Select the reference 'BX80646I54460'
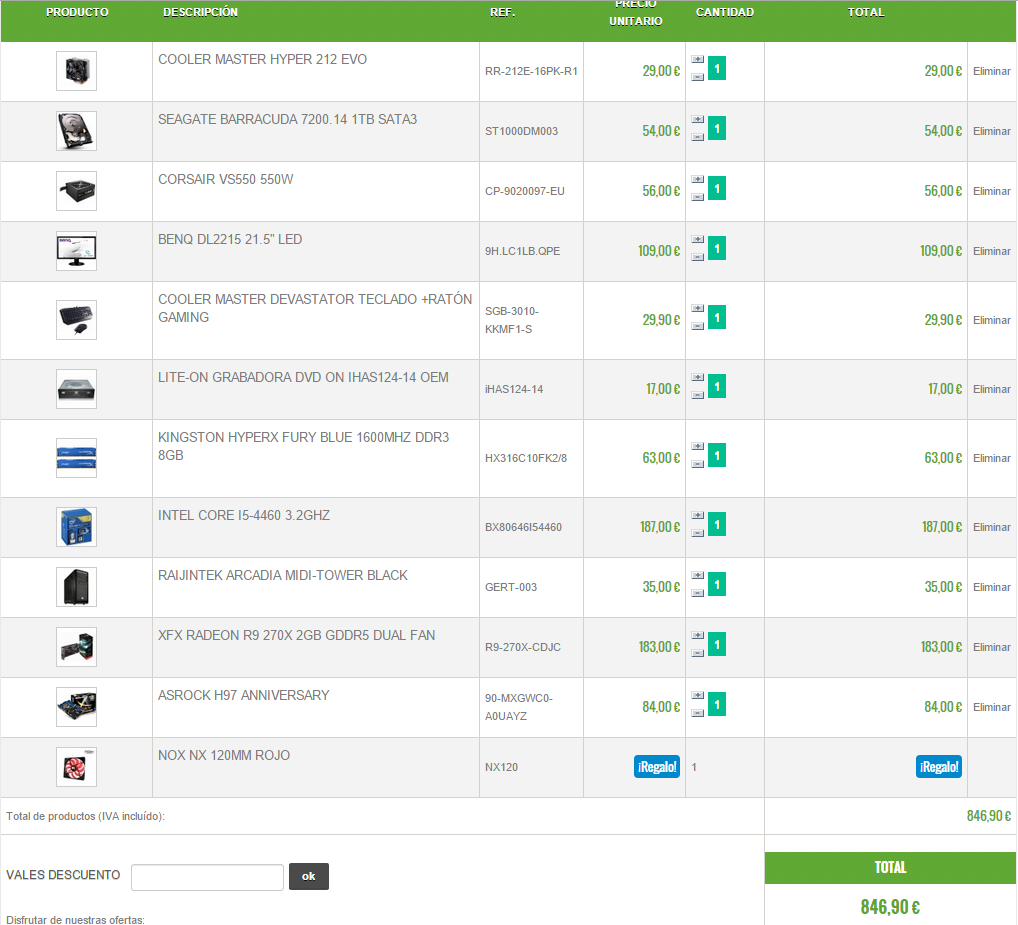The image size is (1018, 925). (x=523, y=527)
